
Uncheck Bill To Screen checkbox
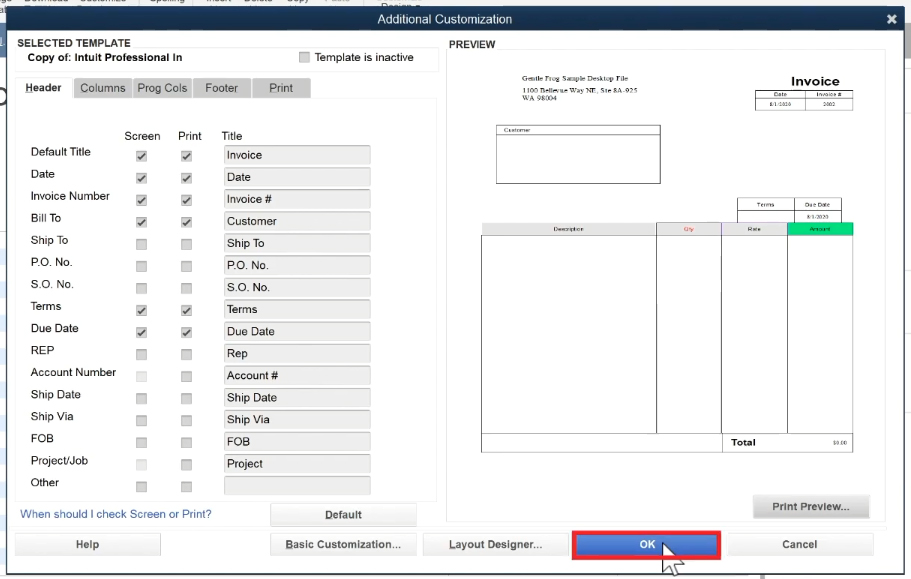pyautogui.click(x=141, y=222)
